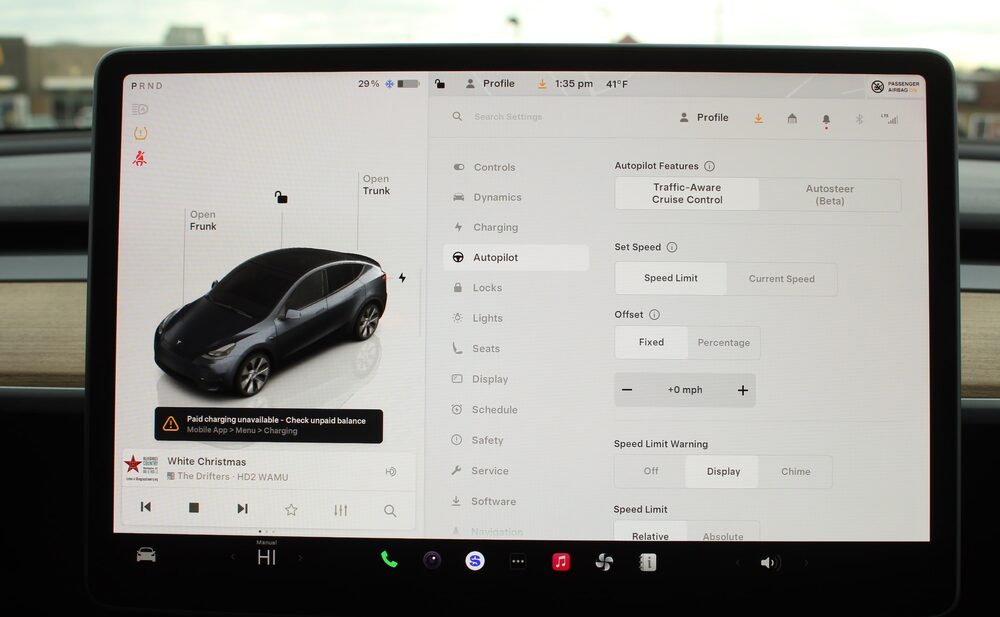Image resolution: width=1000 pixels, height=617 pixels.
Task: Enable Autosteer (Beta) option
Action: pos(829,194)
